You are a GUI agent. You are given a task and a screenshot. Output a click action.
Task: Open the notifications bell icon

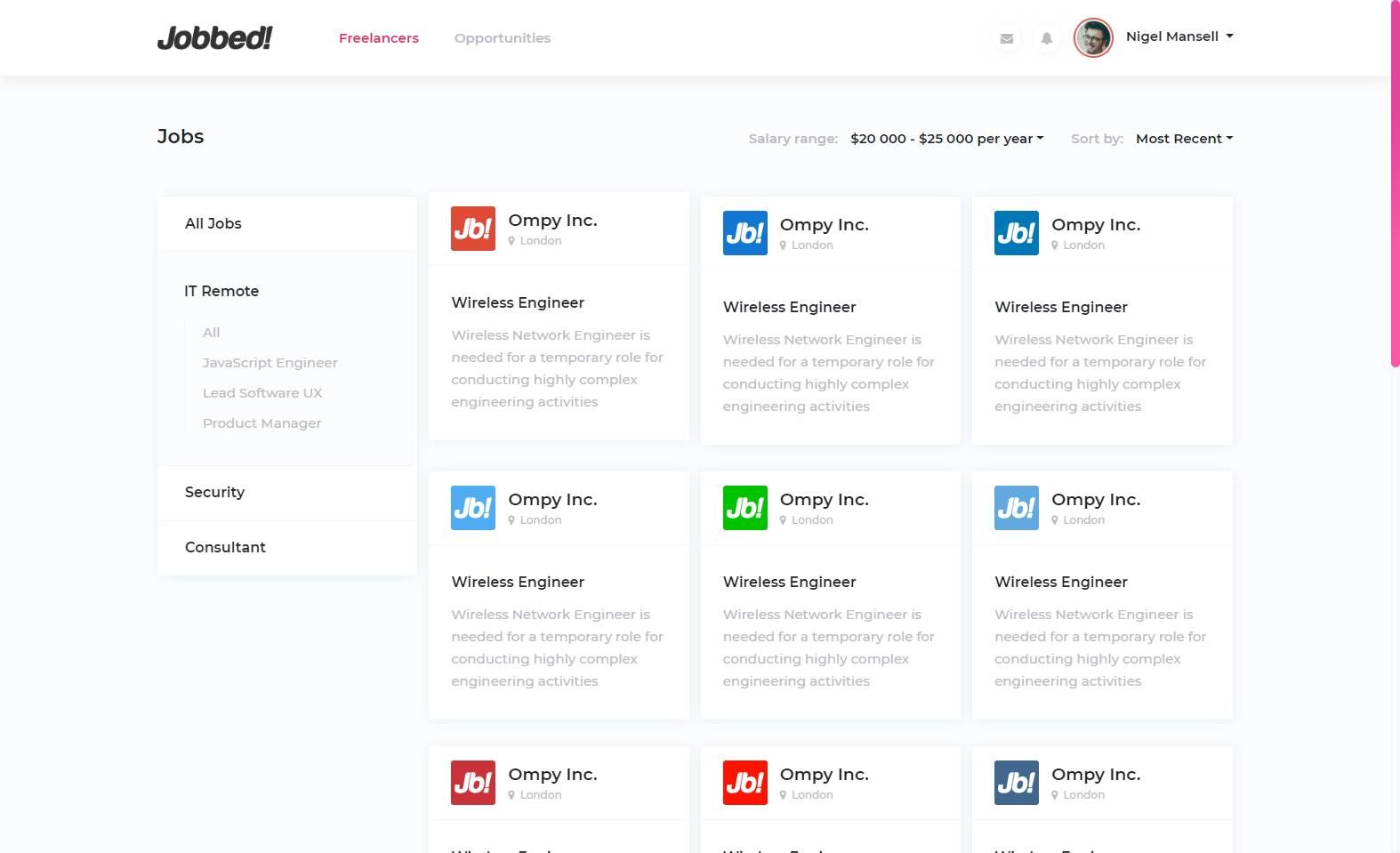1047,38
